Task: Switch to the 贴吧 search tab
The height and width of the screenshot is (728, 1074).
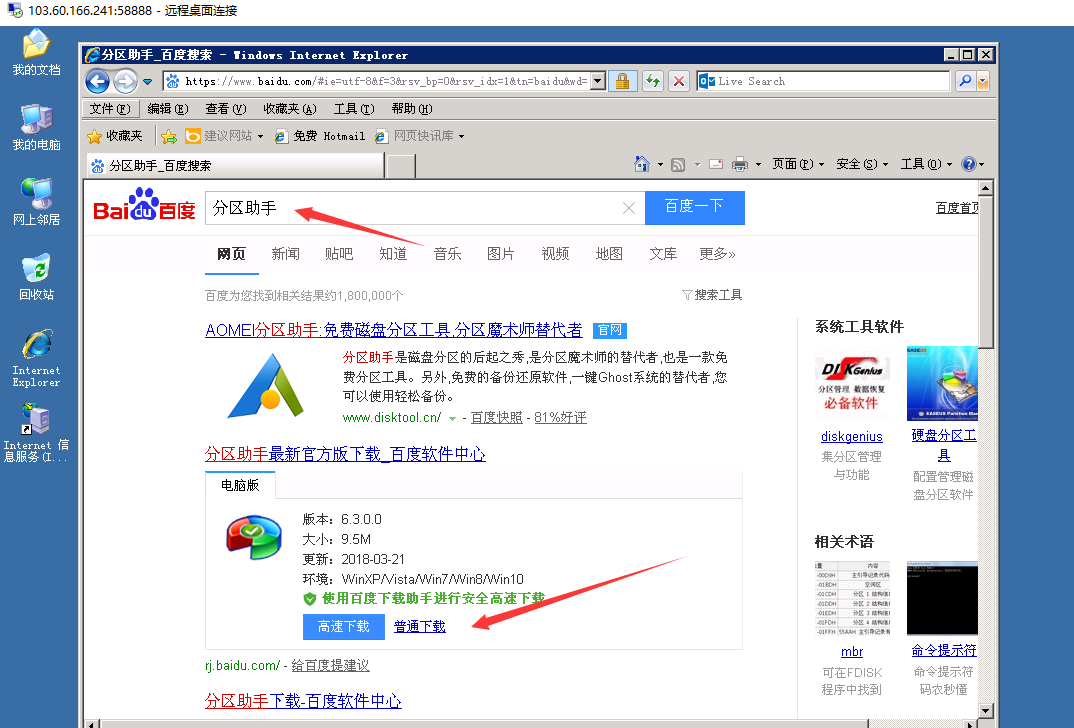Action: [x=339, y=254]
